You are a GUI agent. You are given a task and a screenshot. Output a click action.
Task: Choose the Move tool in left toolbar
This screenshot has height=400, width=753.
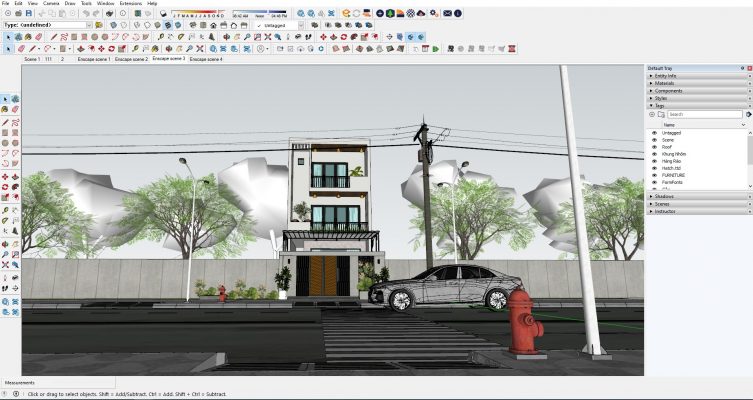pos(5,176)
